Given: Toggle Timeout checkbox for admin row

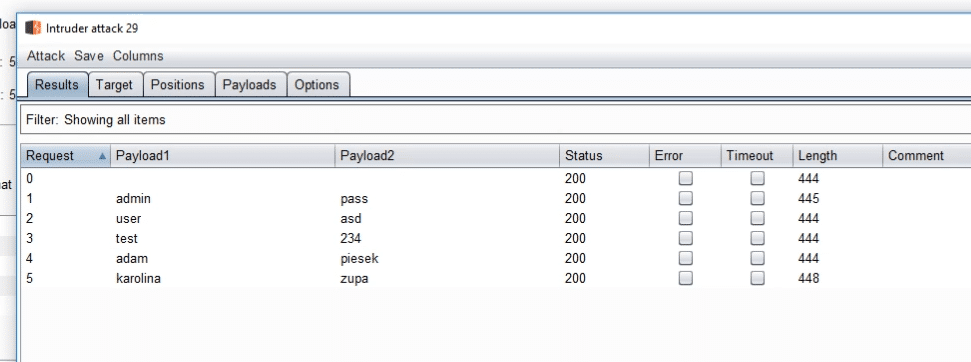Looking at the screenshot, I should (757, 199).
